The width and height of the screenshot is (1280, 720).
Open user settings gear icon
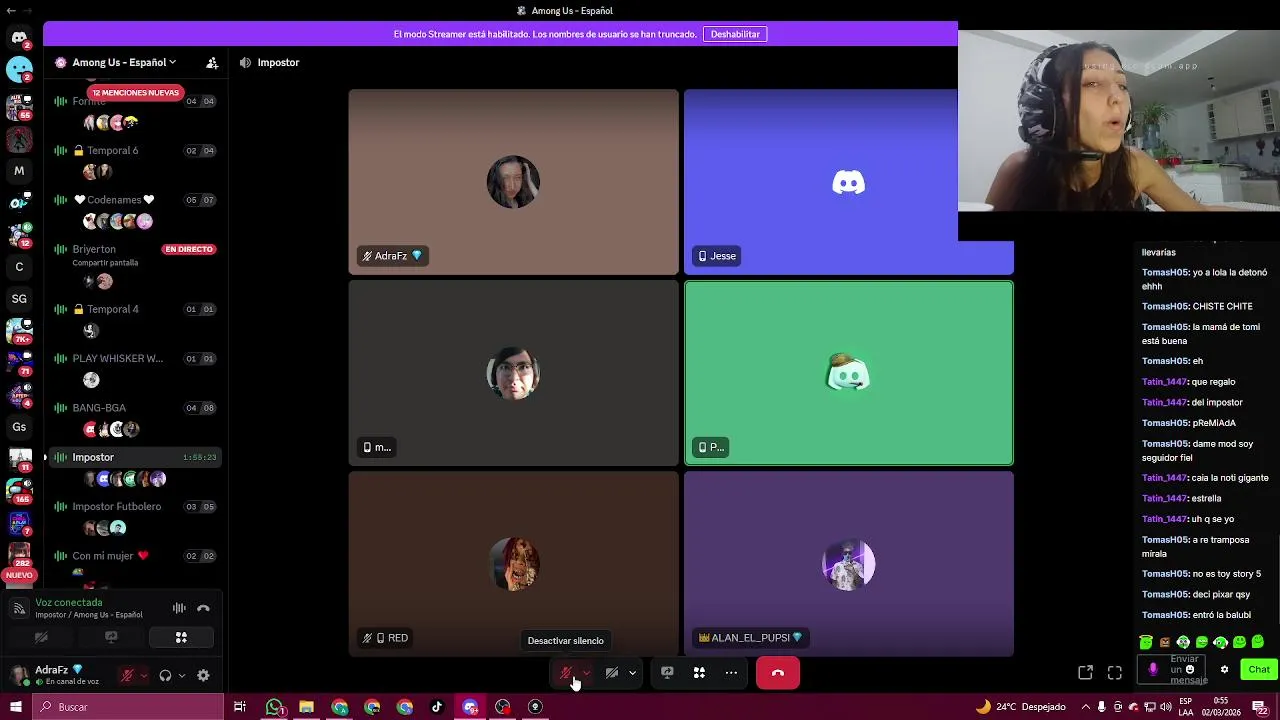click(203, 675)
